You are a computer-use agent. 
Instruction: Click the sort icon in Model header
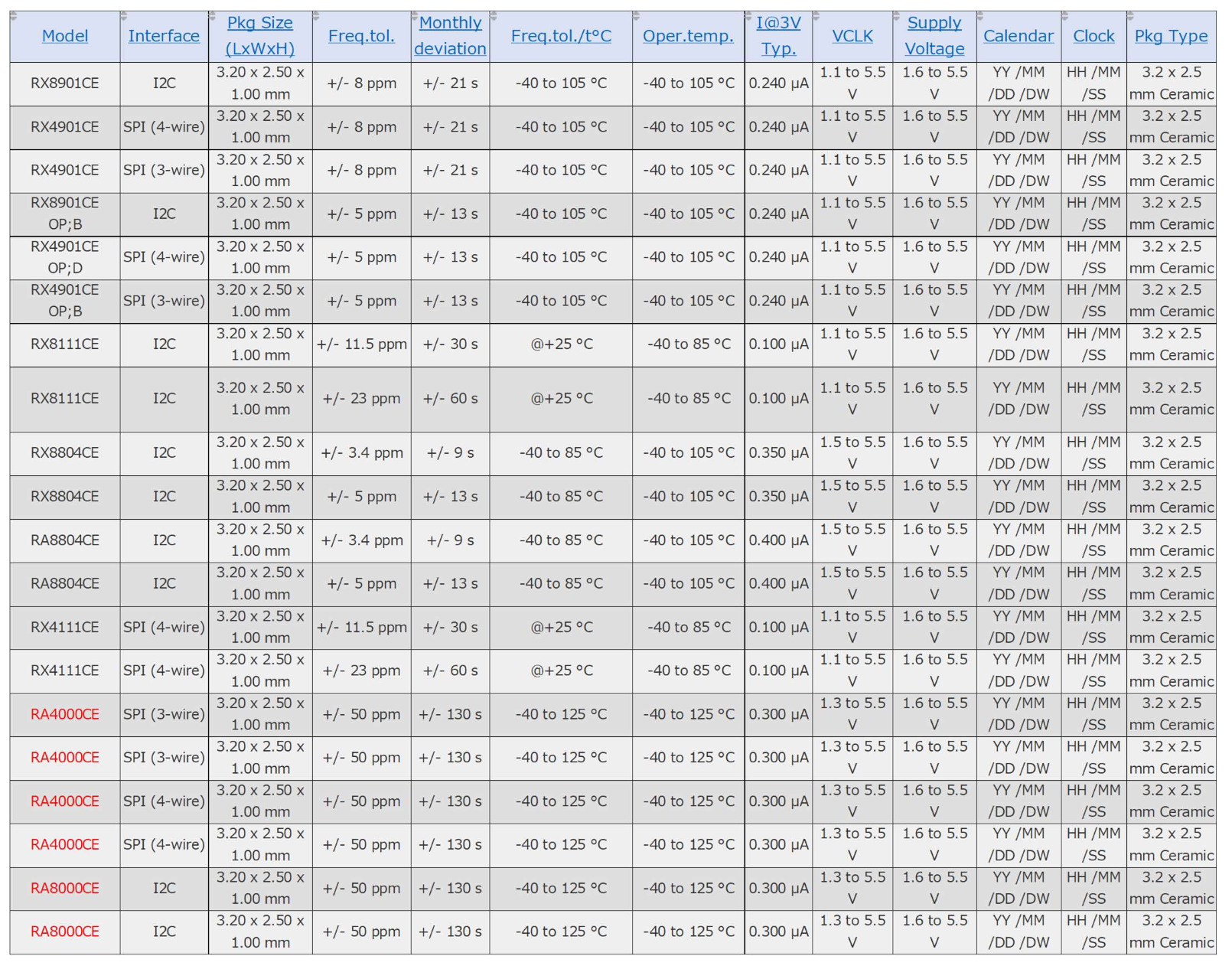pos(14,15)
